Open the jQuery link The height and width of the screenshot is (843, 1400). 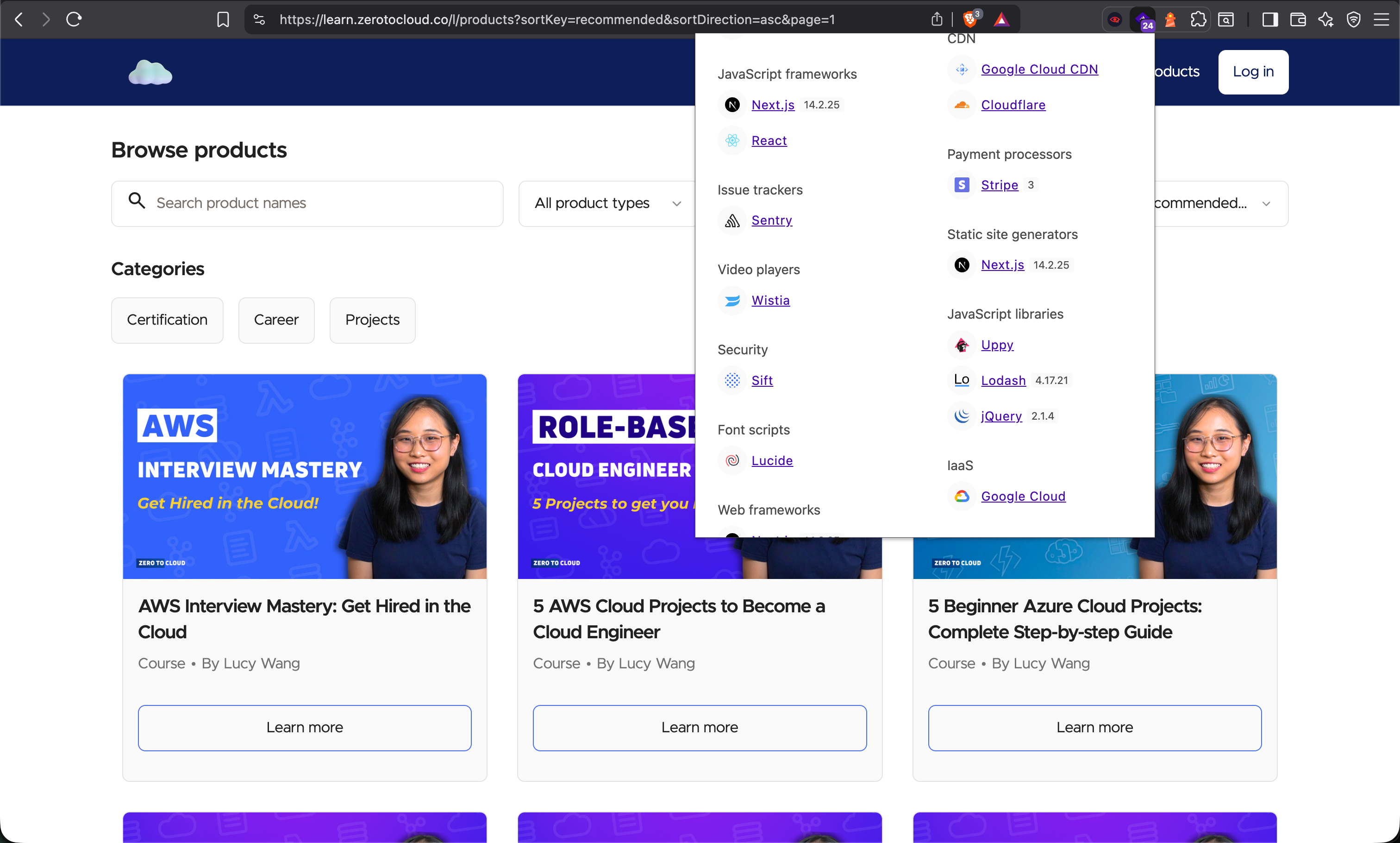1001,416
